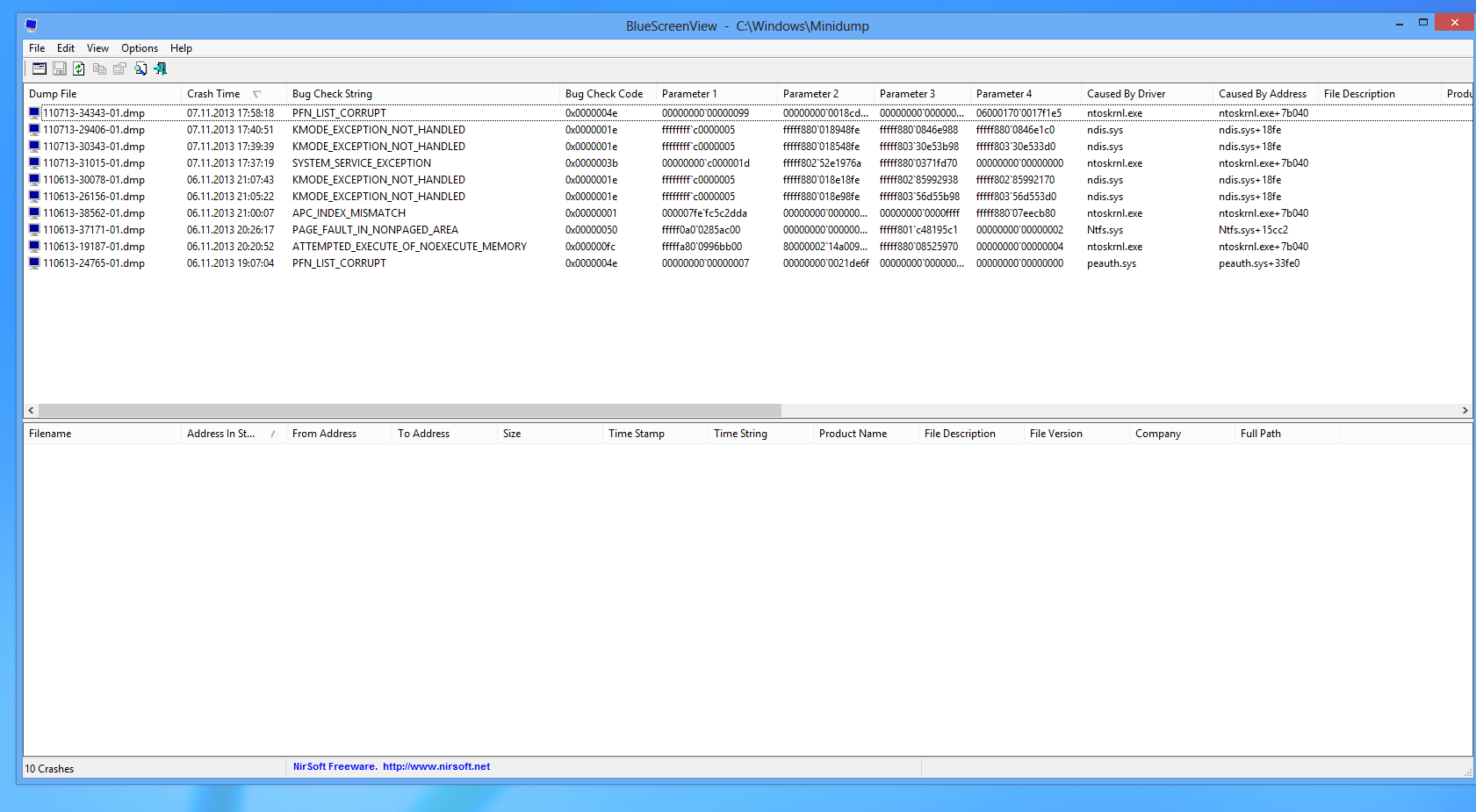Open Advanced Options from the toolbar icon

click(40, 68)
